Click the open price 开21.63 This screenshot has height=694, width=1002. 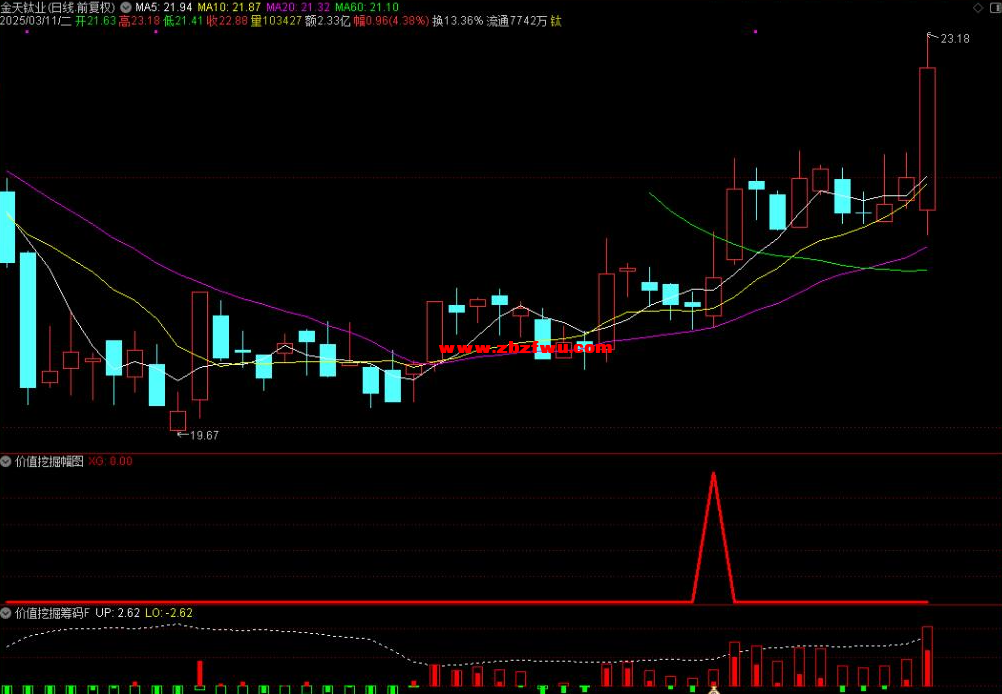[96, 21]
